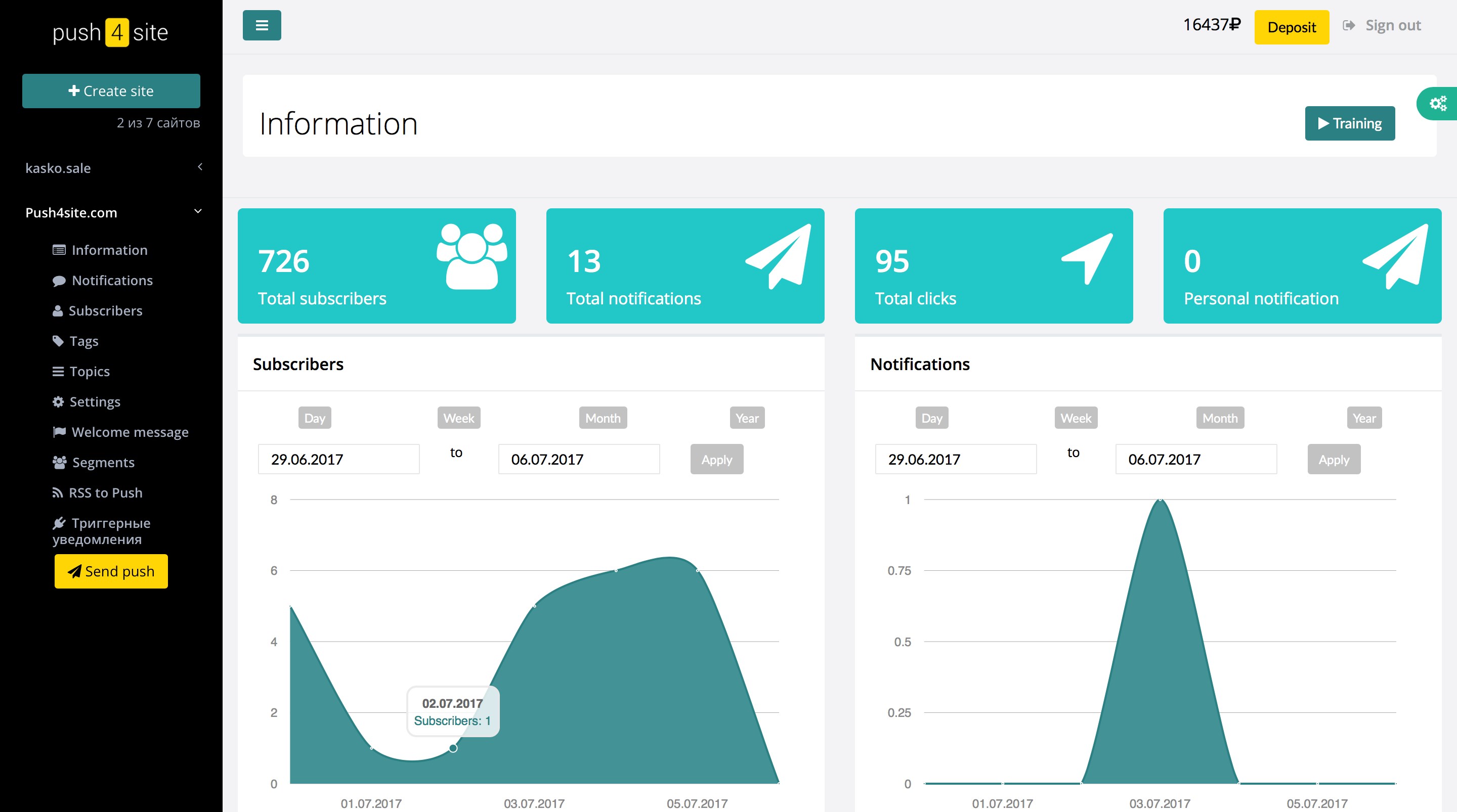Open the floating gears settings icon

[x=1437, y=104]
